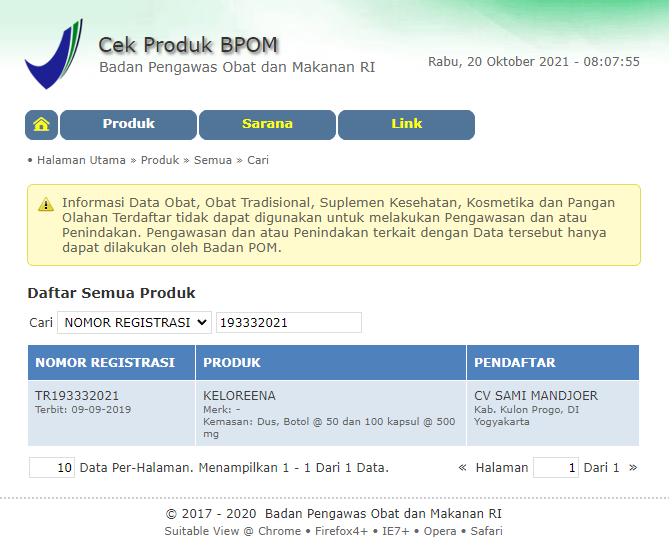Click the yellow warning triangle icon
The width and height of the screenshot is (669, 548).
pyautogui.click(x=46, y=204)
